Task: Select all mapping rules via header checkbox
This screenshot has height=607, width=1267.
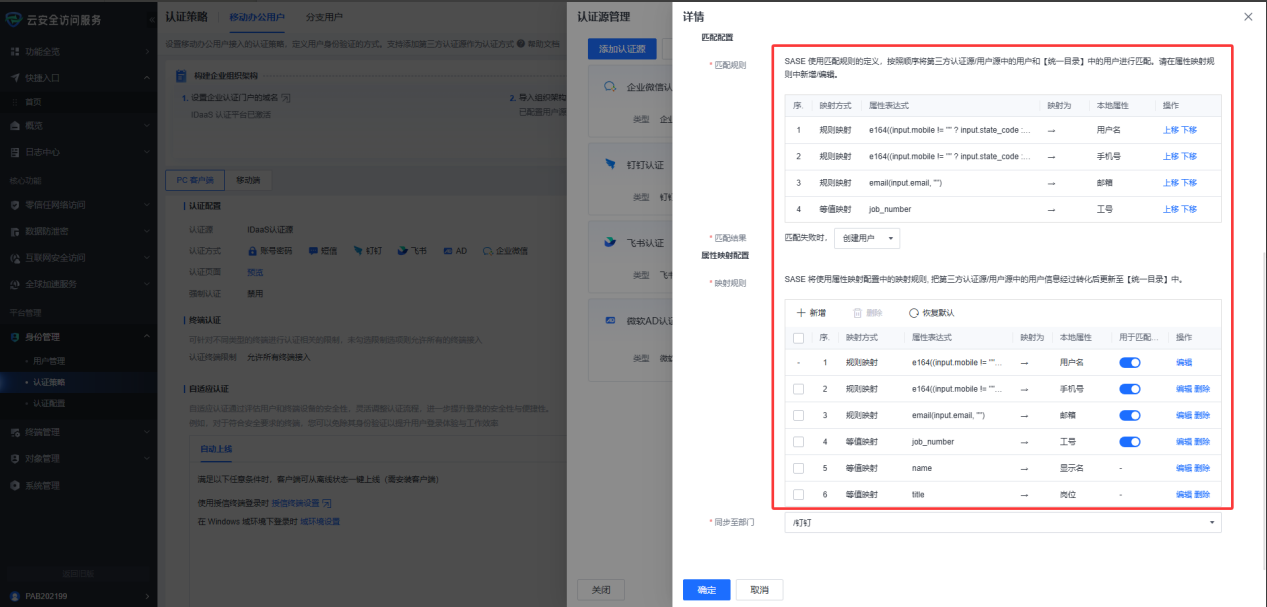Action: point(798,338)
